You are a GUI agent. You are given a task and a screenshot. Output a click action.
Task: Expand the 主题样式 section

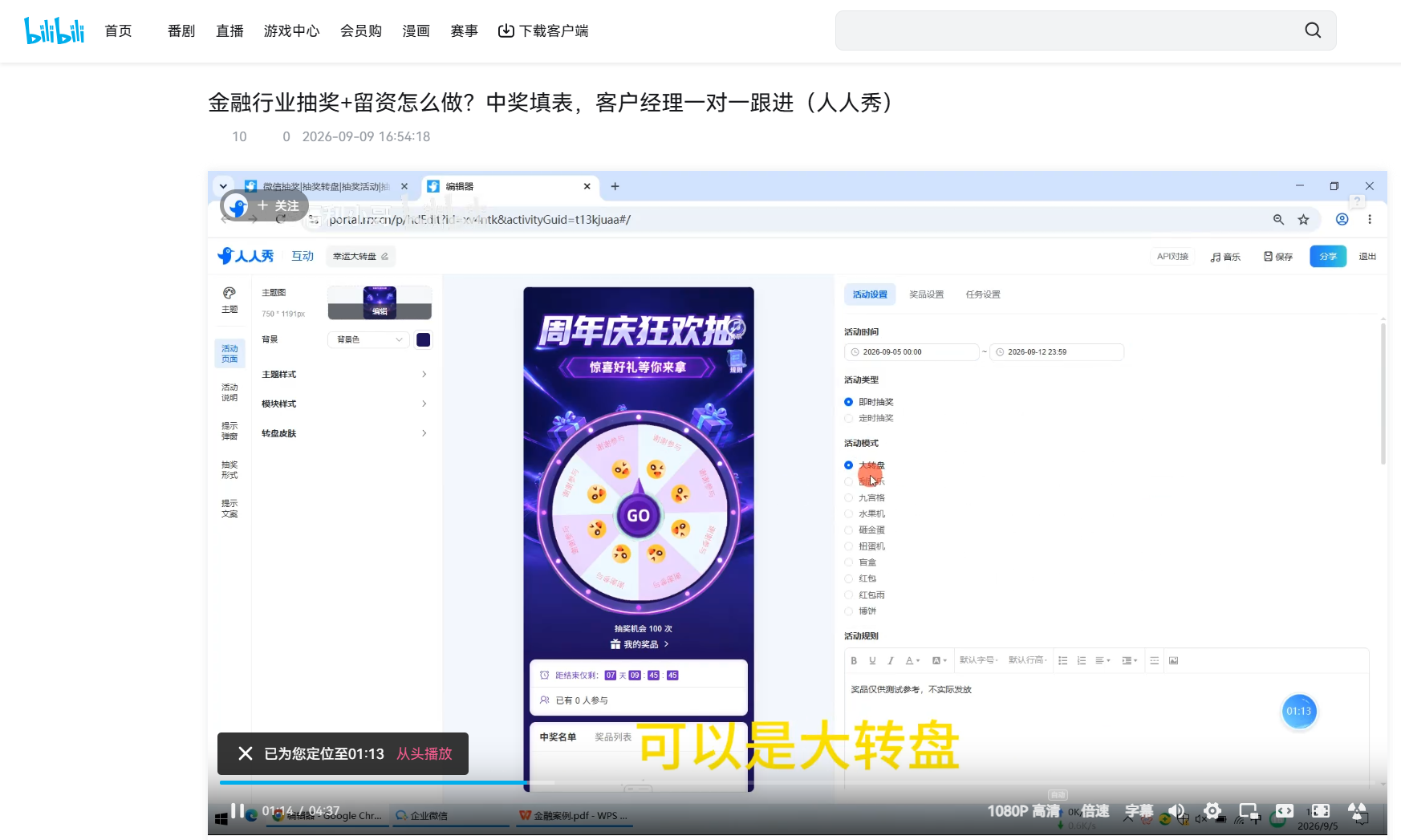344,375
